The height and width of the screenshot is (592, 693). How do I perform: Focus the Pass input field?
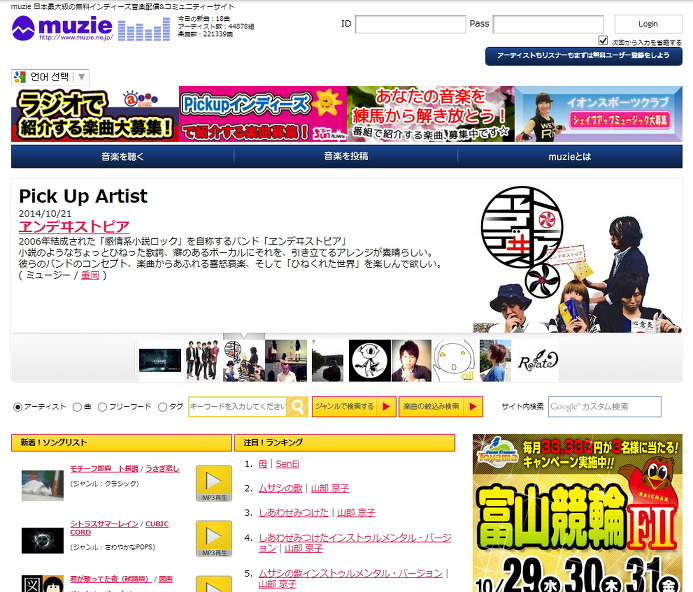point(548,24)
